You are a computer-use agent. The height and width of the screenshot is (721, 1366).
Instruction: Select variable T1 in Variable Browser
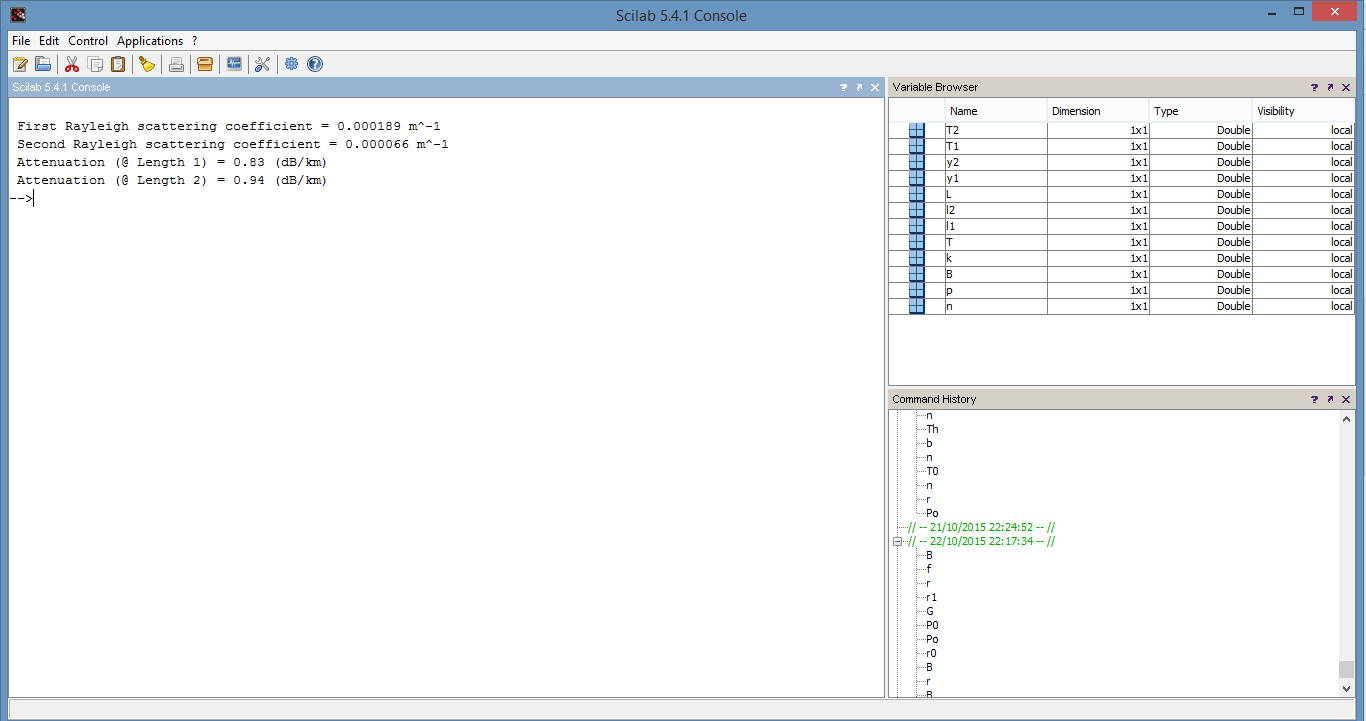coord(1121,146)
